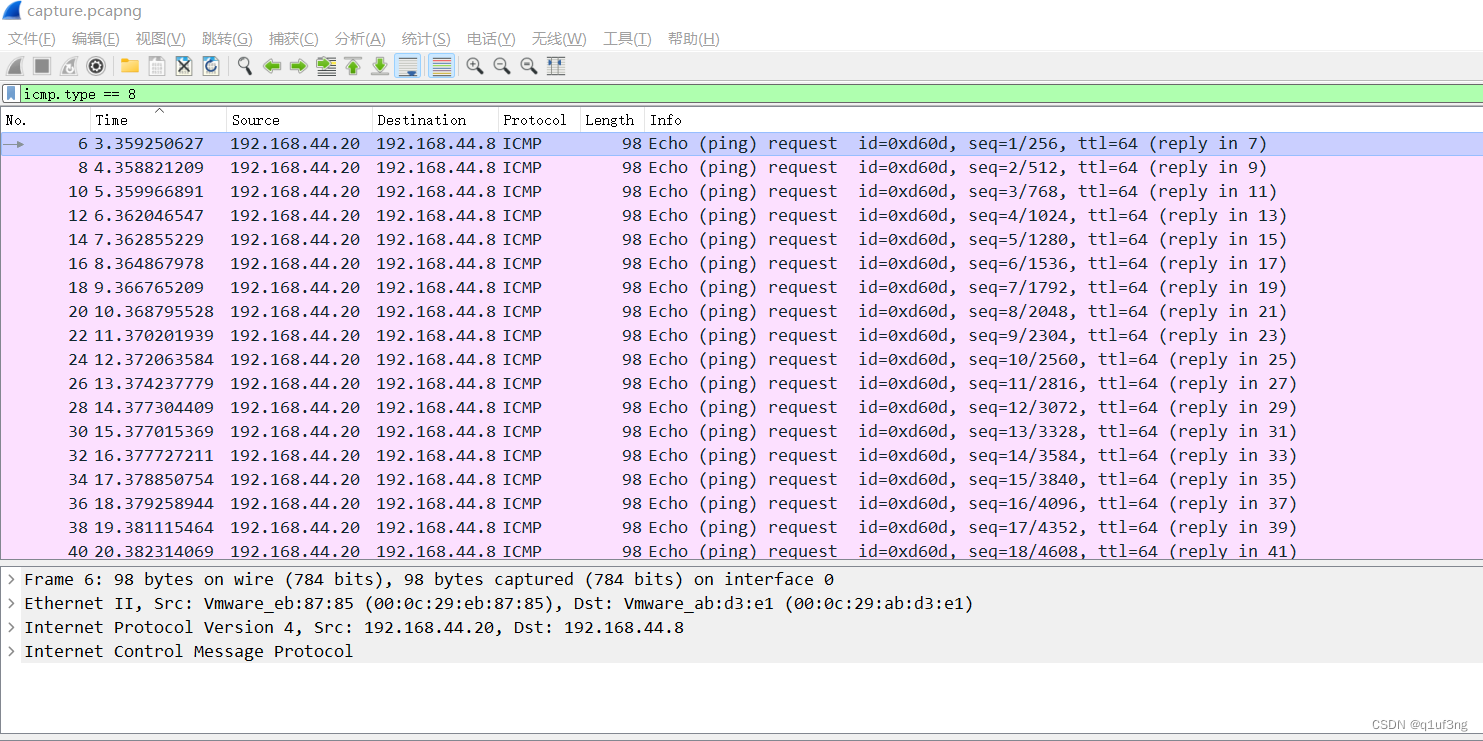This screenshot has height=741, width=1483.
Task: Open capture options gear icon
Action: [96, 66]
